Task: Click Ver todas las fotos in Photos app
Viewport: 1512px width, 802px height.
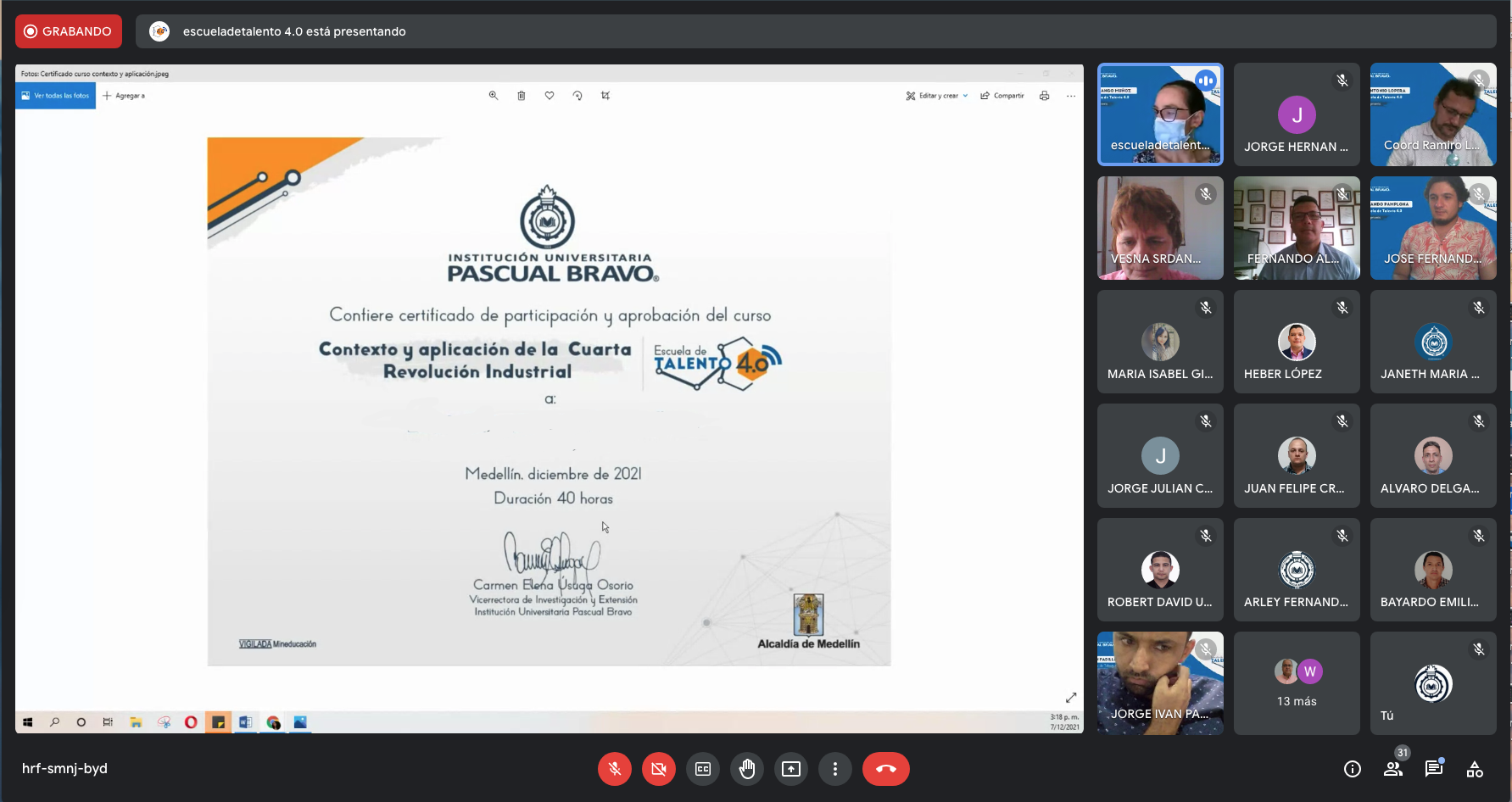Action: [56, 96]
